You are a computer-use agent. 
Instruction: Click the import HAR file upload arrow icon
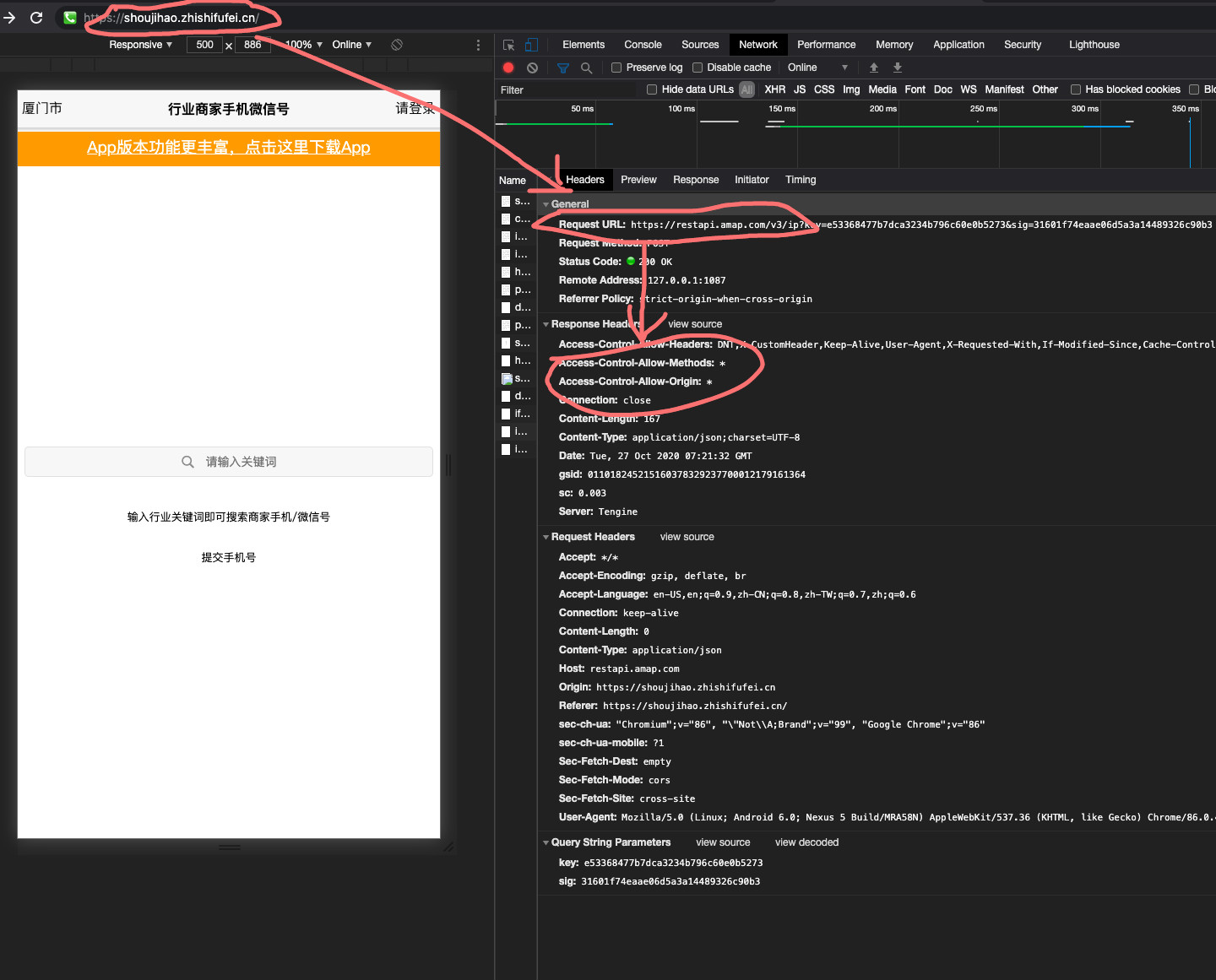[x=874, y=68]
